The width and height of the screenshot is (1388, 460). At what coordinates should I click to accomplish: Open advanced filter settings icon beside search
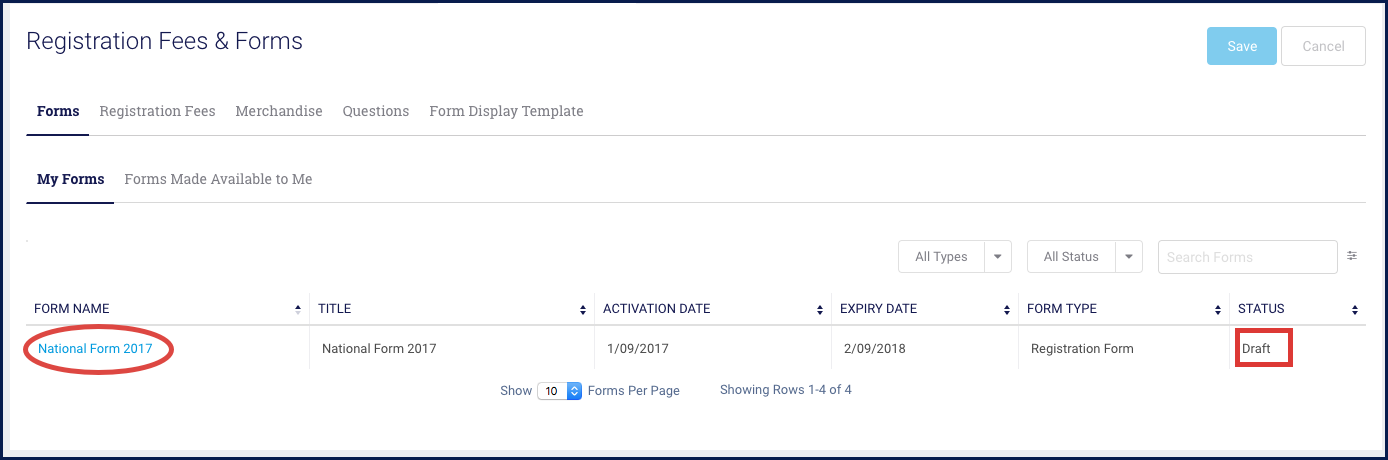[x=1352, y=256]
